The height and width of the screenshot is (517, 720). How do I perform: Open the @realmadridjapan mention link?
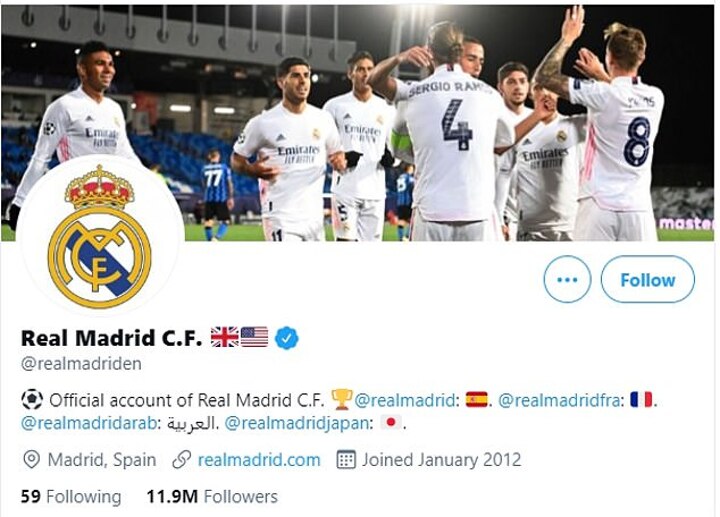296,423
